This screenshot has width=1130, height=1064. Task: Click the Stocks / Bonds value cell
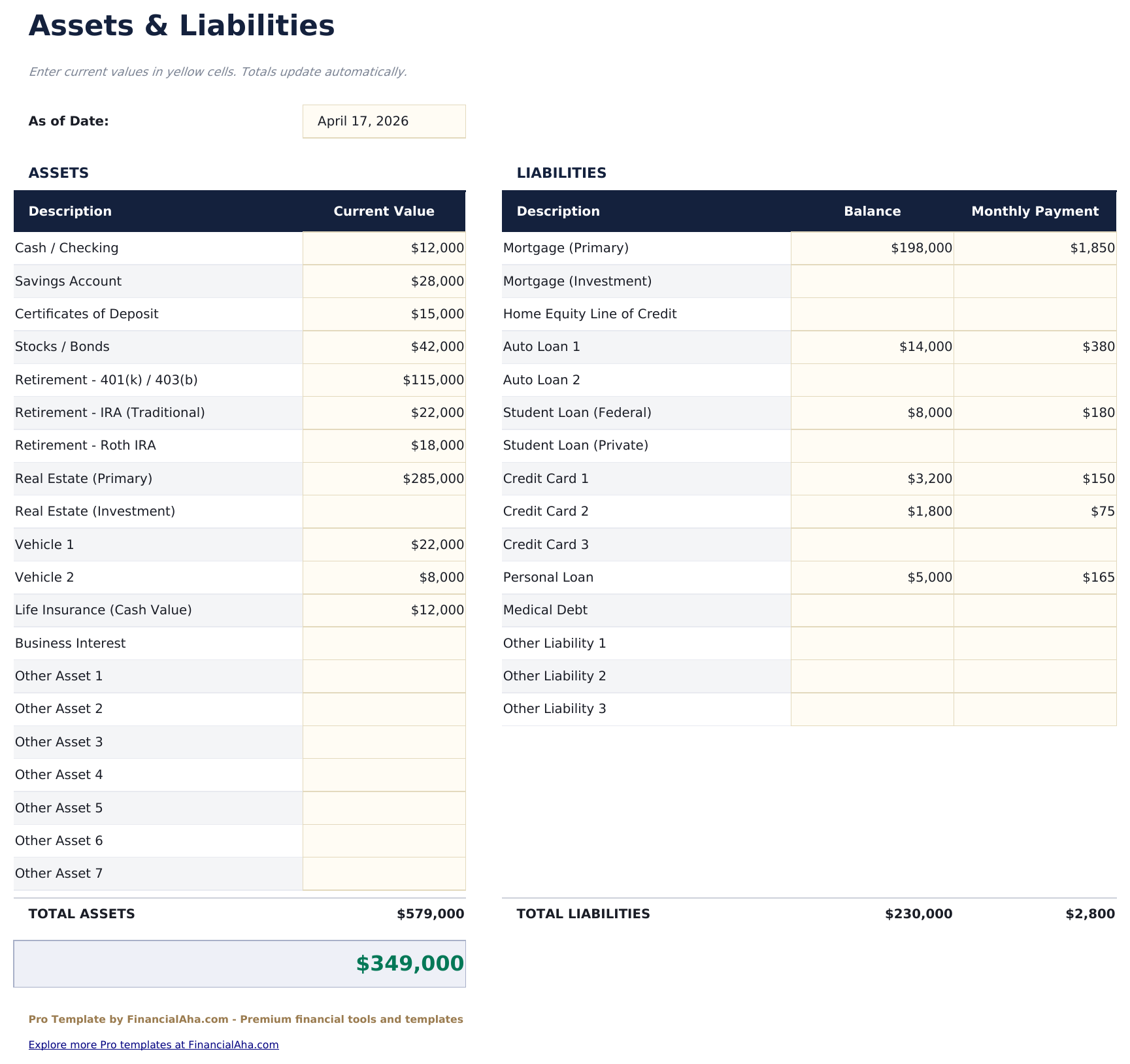384,346
